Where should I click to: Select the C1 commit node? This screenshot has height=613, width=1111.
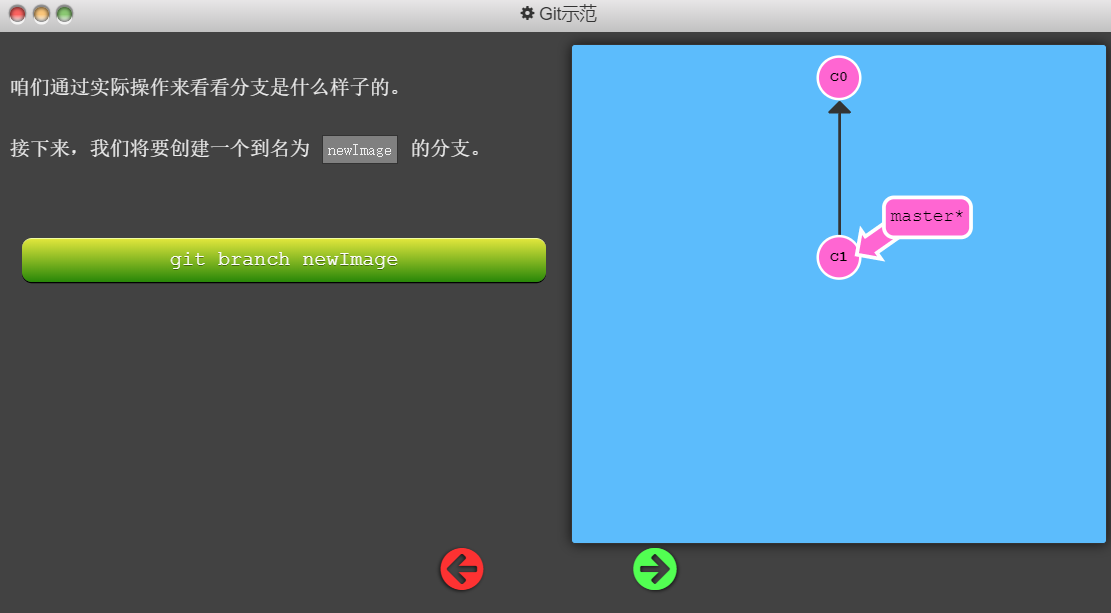pos(838,257)
